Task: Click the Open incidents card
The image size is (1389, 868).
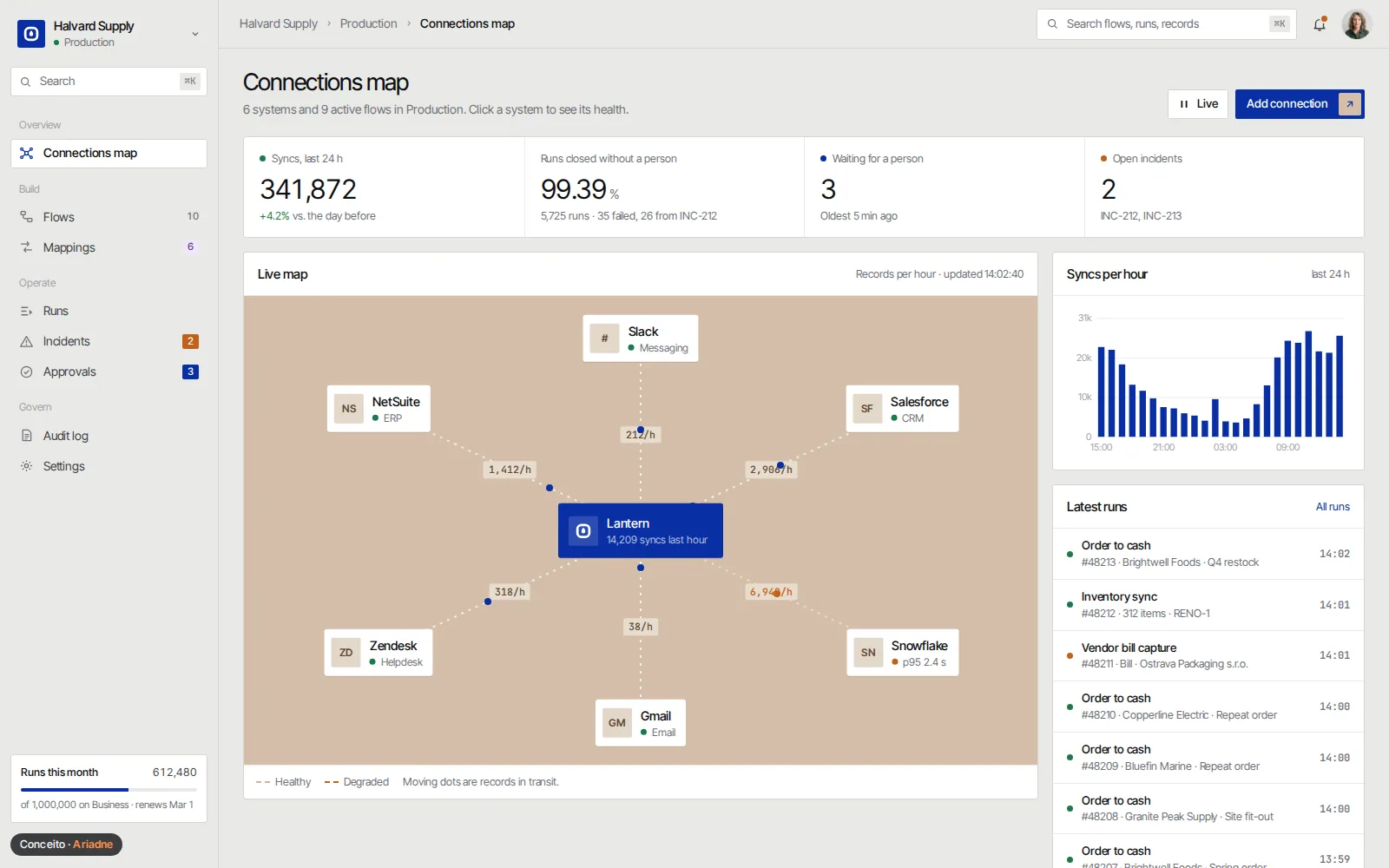Action: (1224, 187)
